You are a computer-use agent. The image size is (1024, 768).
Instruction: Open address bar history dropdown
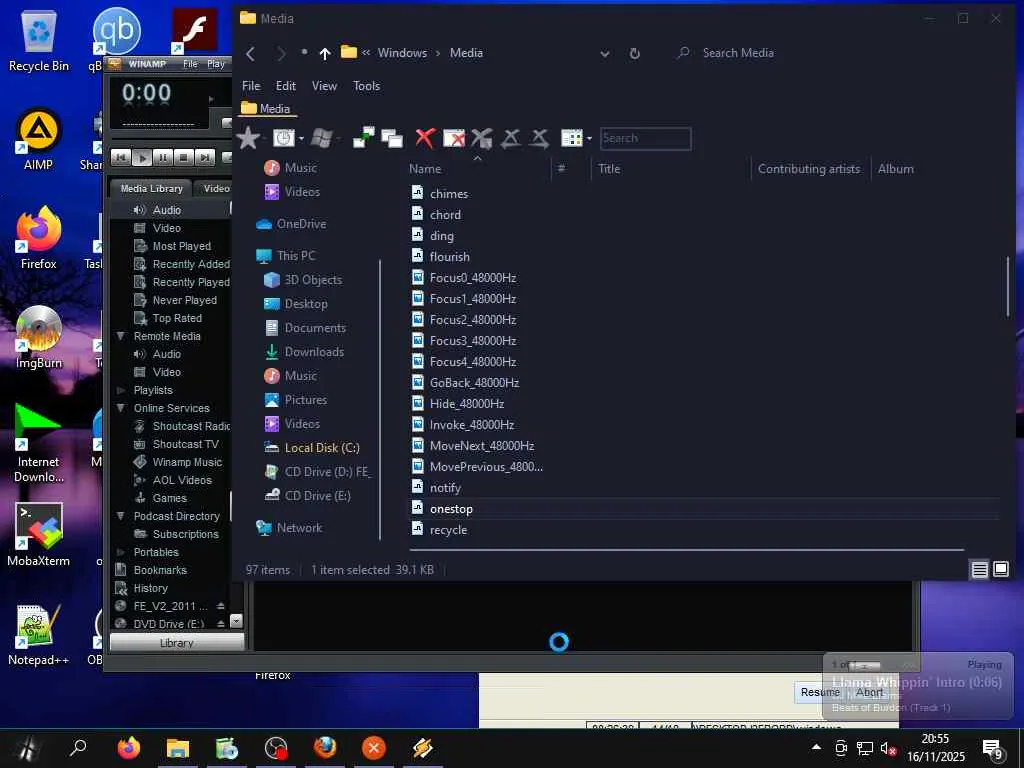605,54
